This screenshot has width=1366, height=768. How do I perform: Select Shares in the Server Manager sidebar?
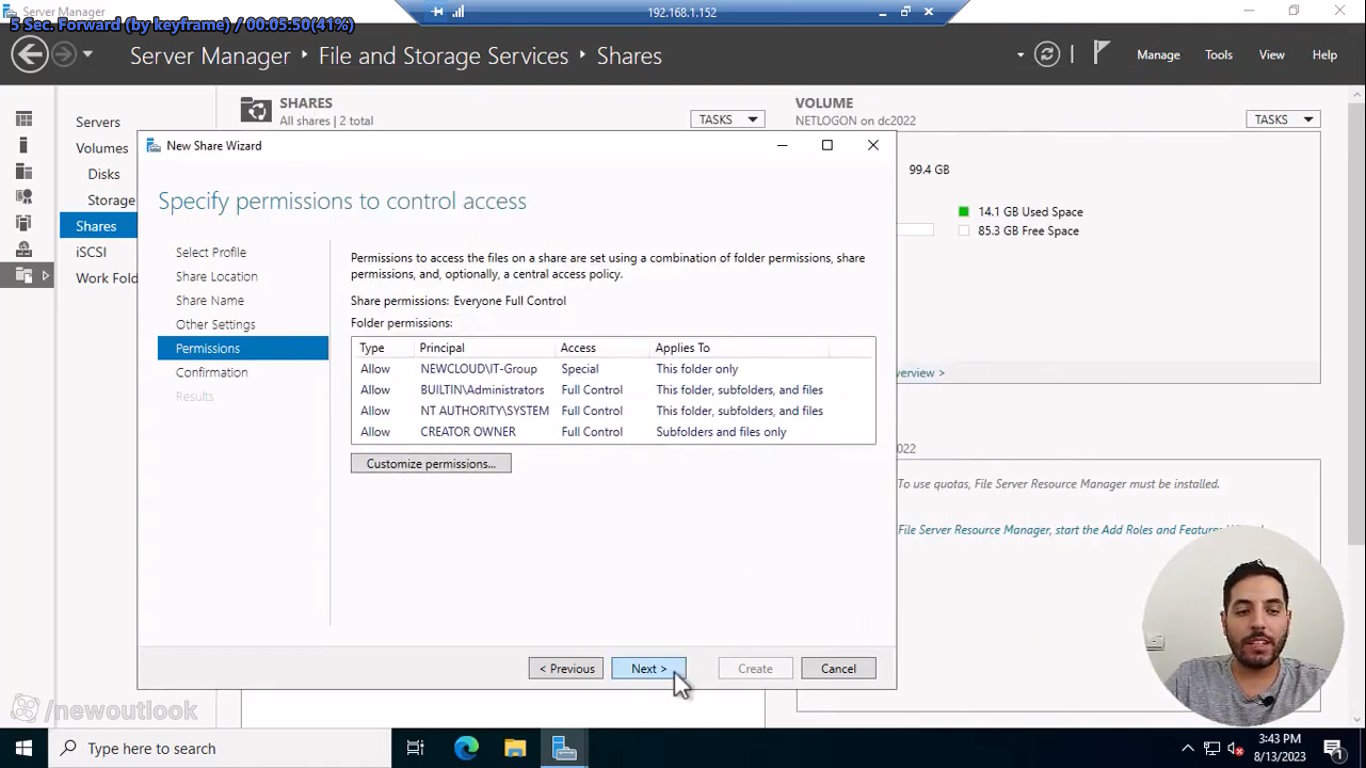pos(99,226)
